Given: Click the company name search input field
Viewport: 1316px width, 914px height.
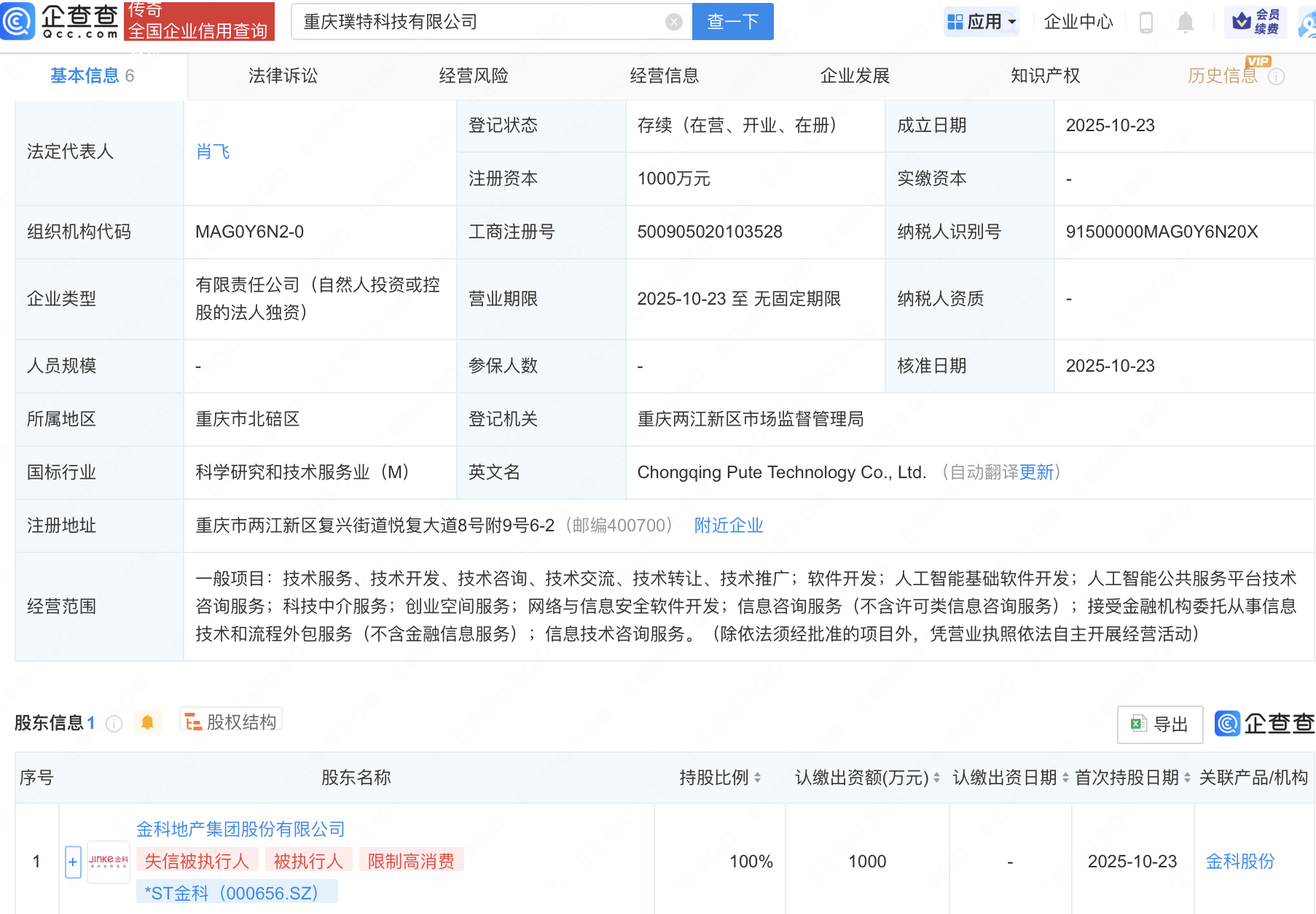Looking at the screenshot, I should pyautogui.click(x=481, y=22).
